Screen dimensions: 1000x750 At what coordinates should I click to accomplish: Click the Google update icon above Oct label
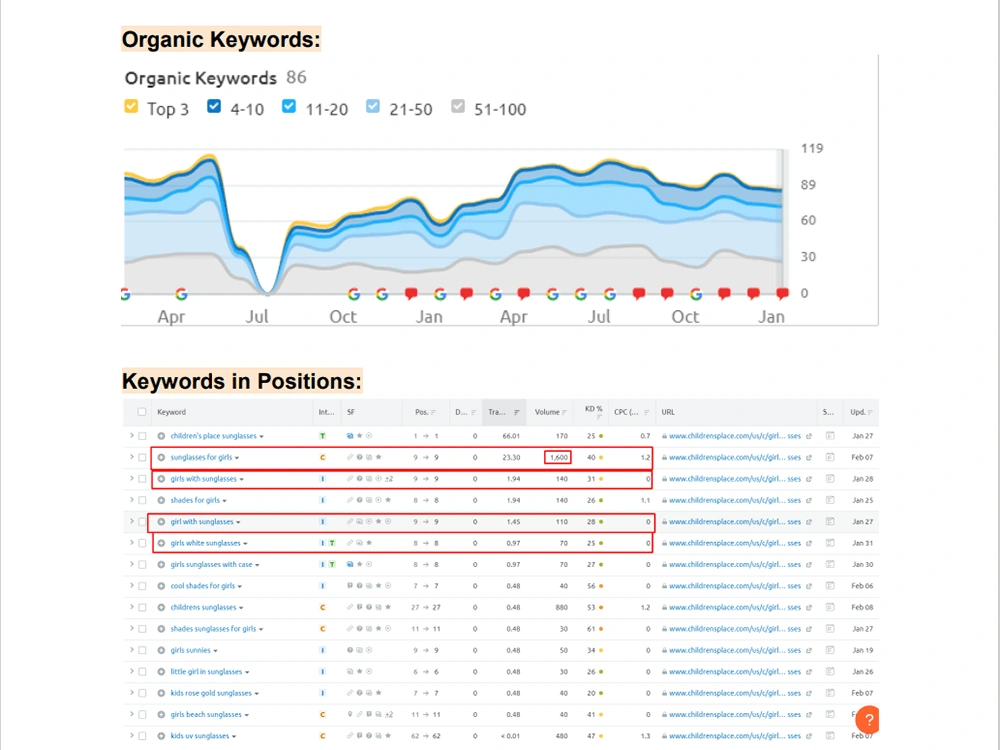coord(354,294)
